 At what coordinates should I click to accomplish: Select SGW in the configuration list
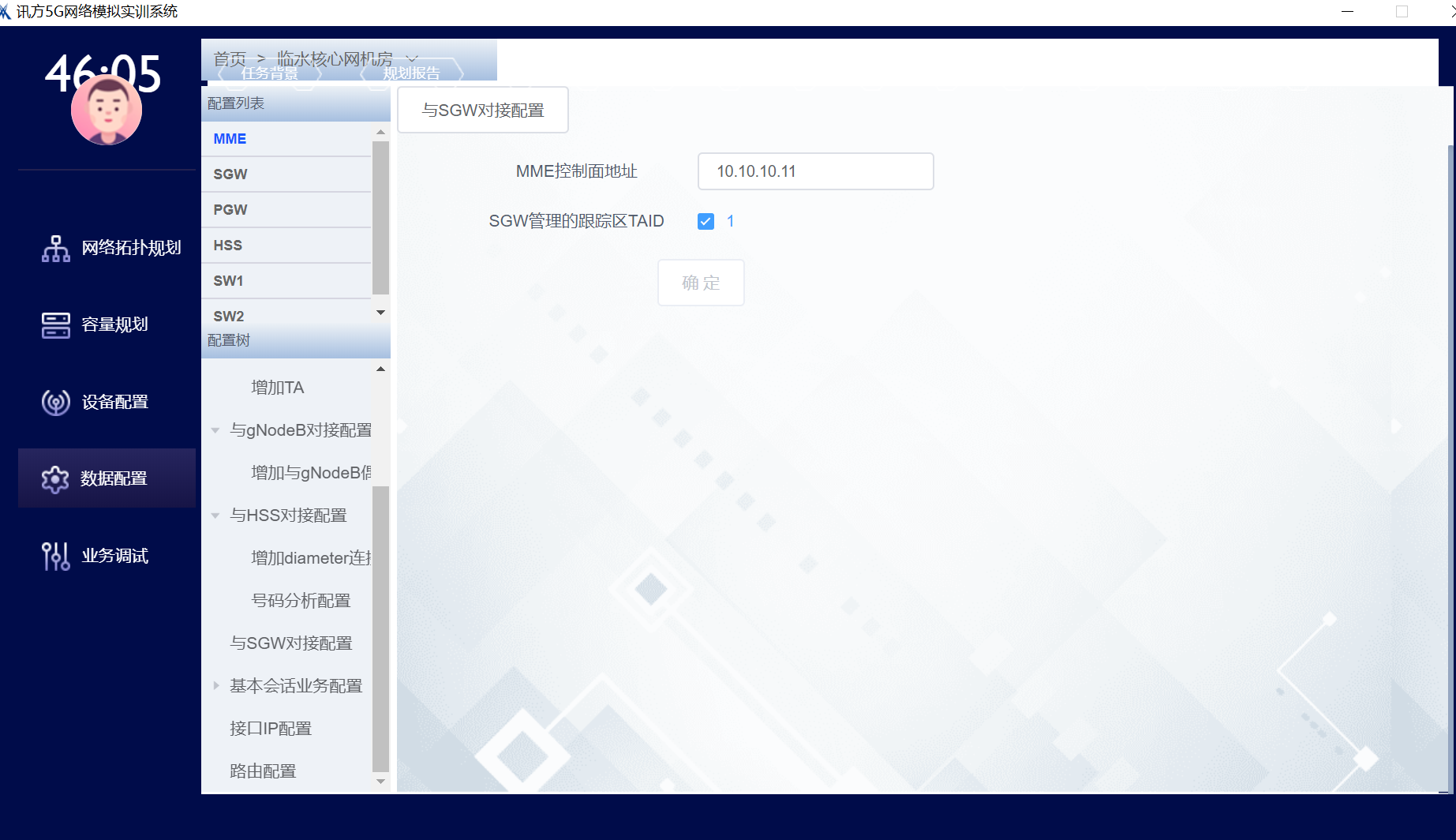(230, 174)
